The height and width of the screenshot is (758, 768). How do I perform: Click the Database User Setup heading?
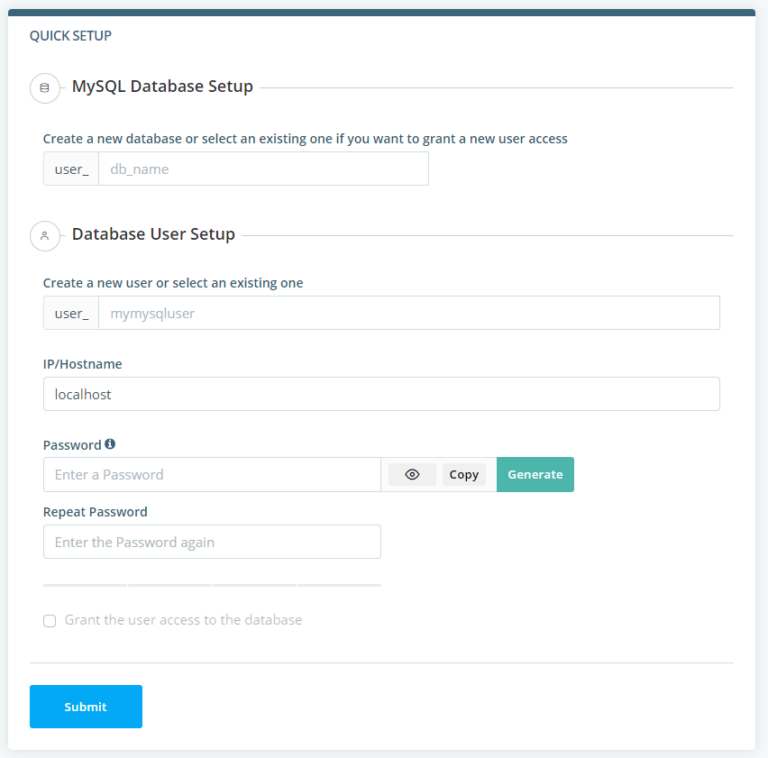pyautogui.click(x=153, y=234)
